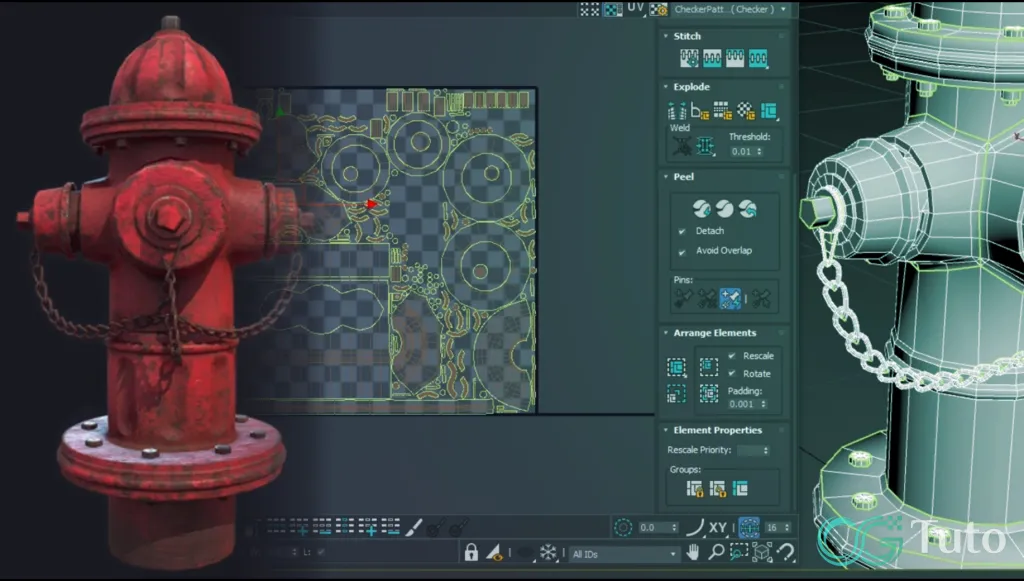Viewport: 1024px width, 581px height.
Task: Toggle the Avoid Overlap checkbox
Action: click(x=682, y=250)
